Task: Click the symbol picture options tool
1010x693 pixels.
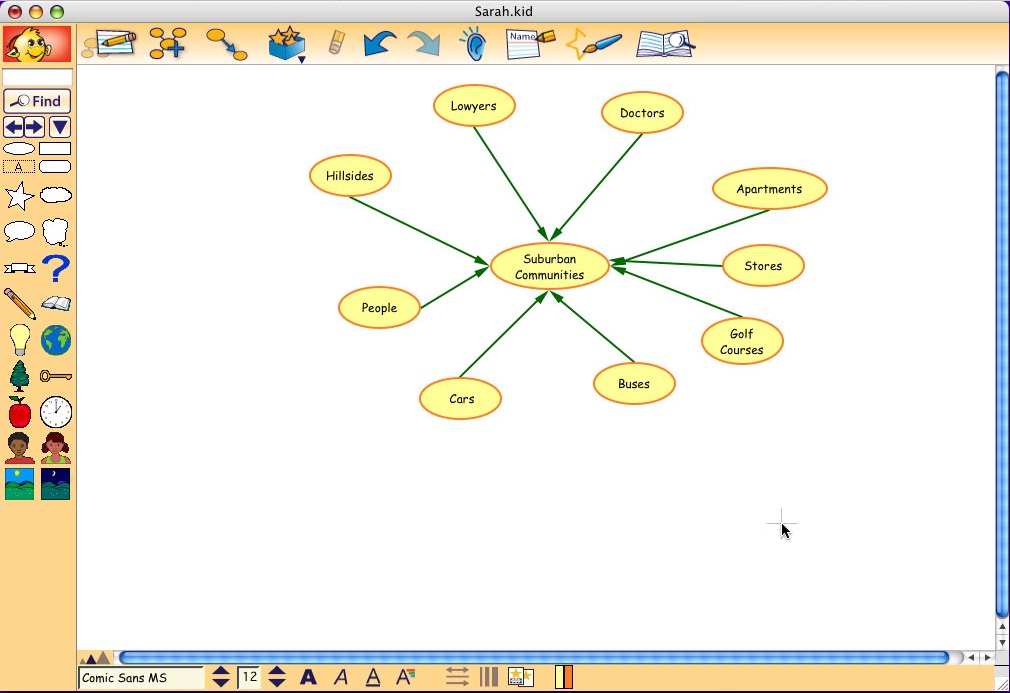Action: 520,677
